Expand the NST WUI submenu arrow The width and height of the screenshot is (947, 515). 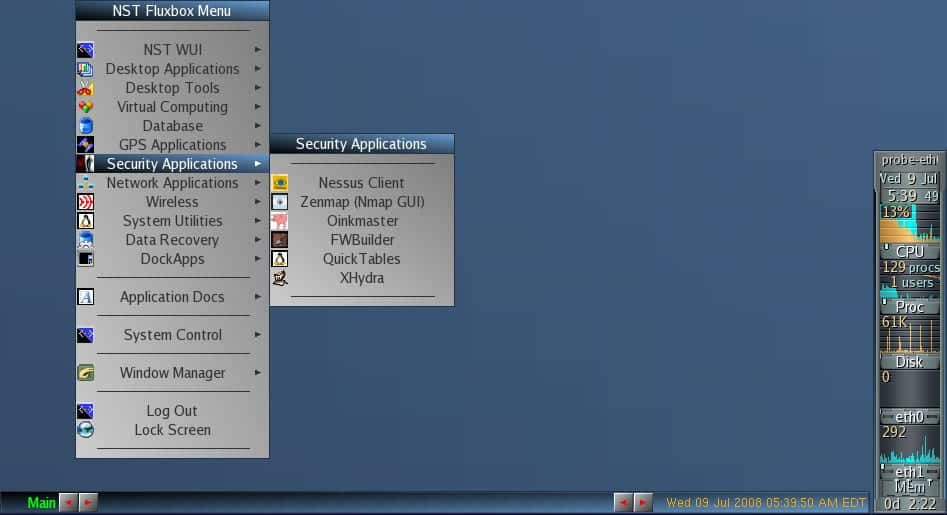coord(258,50)
